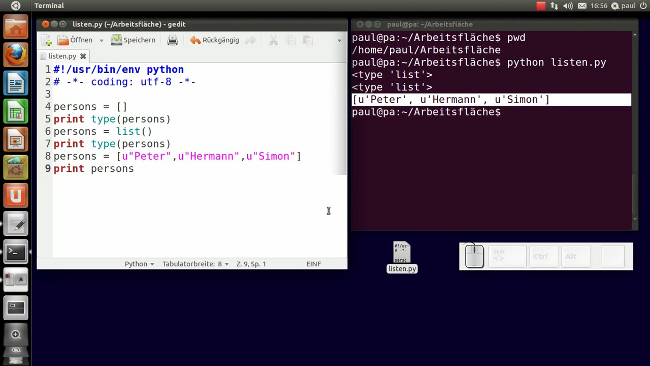Open the Ubuntu Dash home button

[15, 5]
